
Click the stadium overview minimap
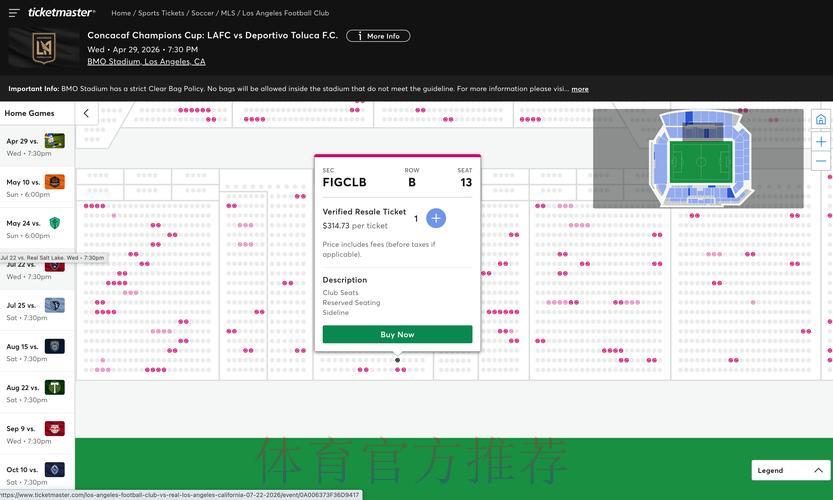coord(698,158)
